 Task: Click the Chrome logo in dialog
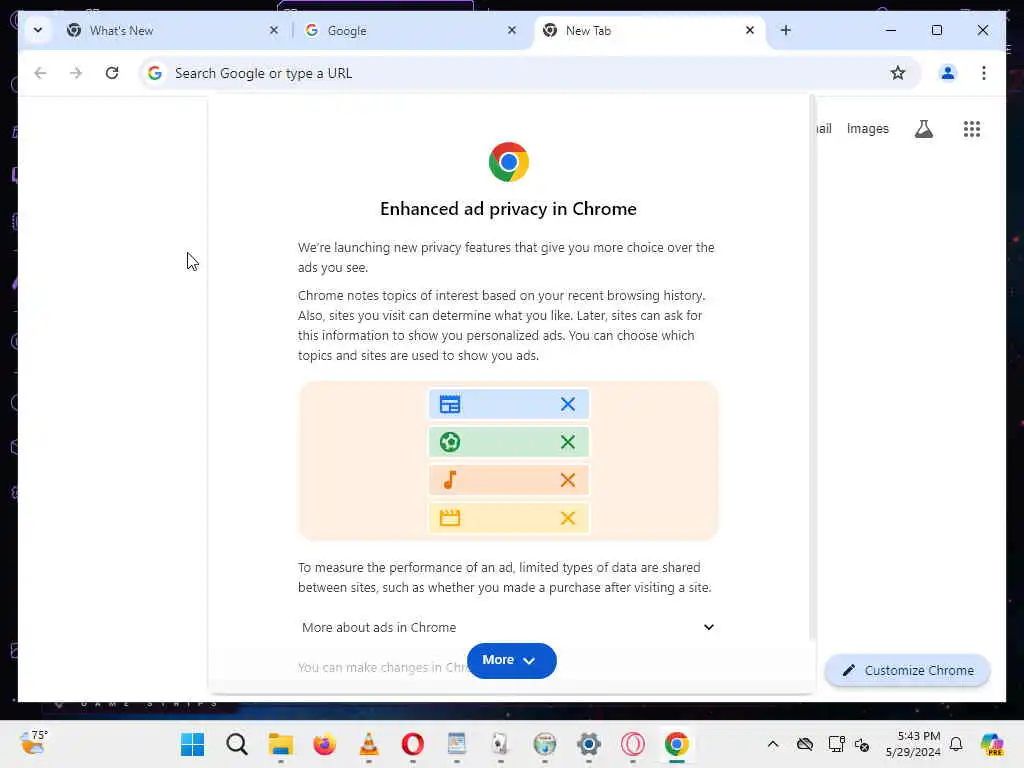tap(508, 162)
